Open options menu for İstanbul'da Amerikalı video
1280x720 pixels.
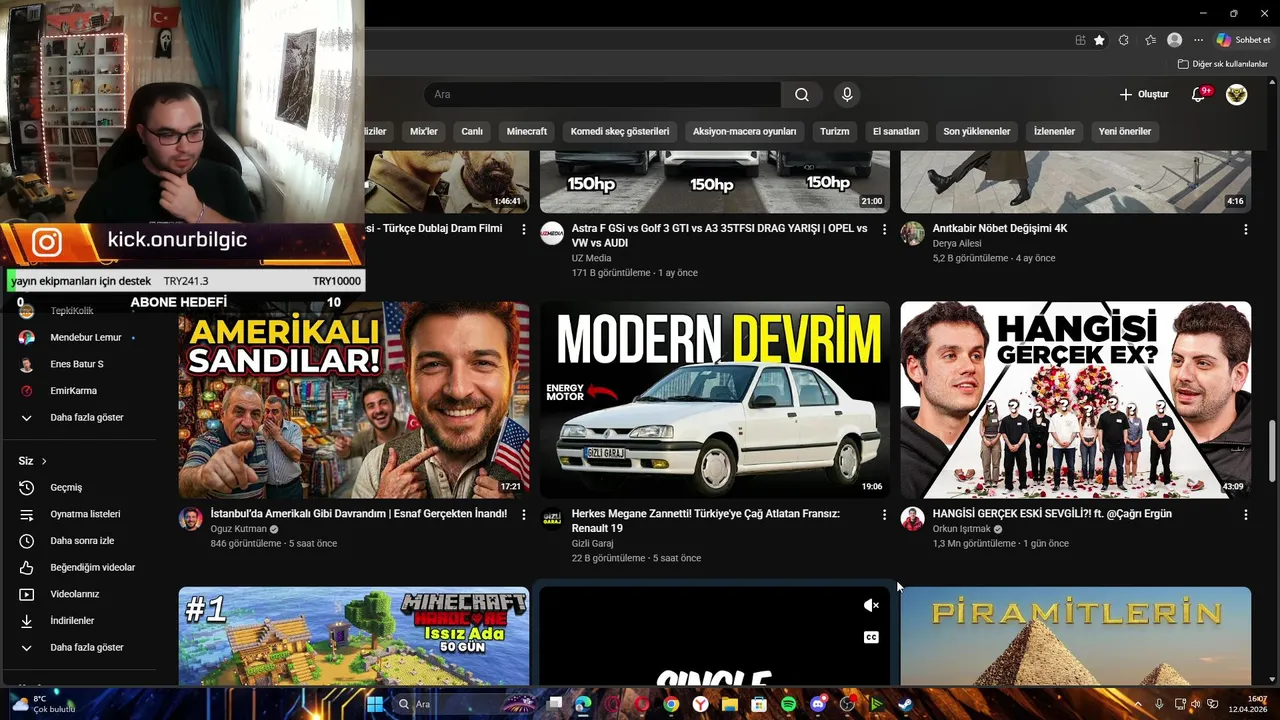(x=524, y=514)
